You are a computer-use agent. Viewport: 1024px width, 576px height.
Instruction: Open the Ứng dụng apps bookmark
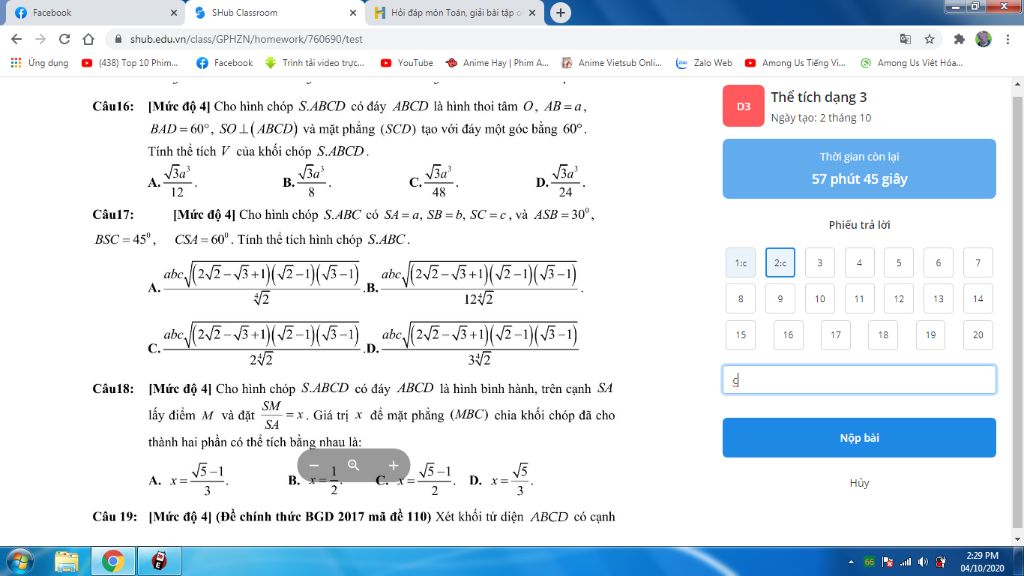tap(40, 63)
